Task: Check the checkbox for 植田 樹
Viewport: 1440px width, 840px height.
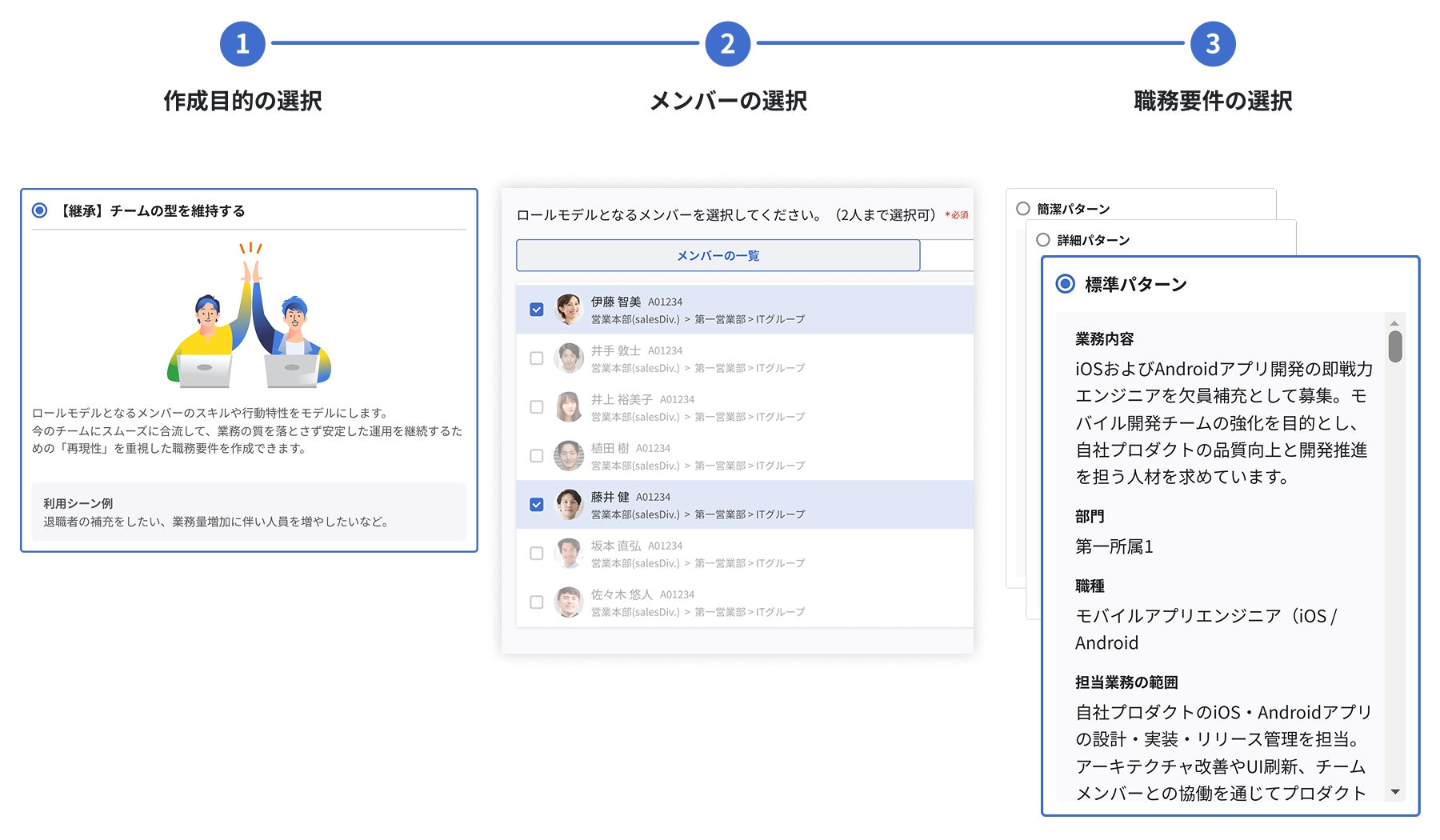Action: tap(537, 456)
